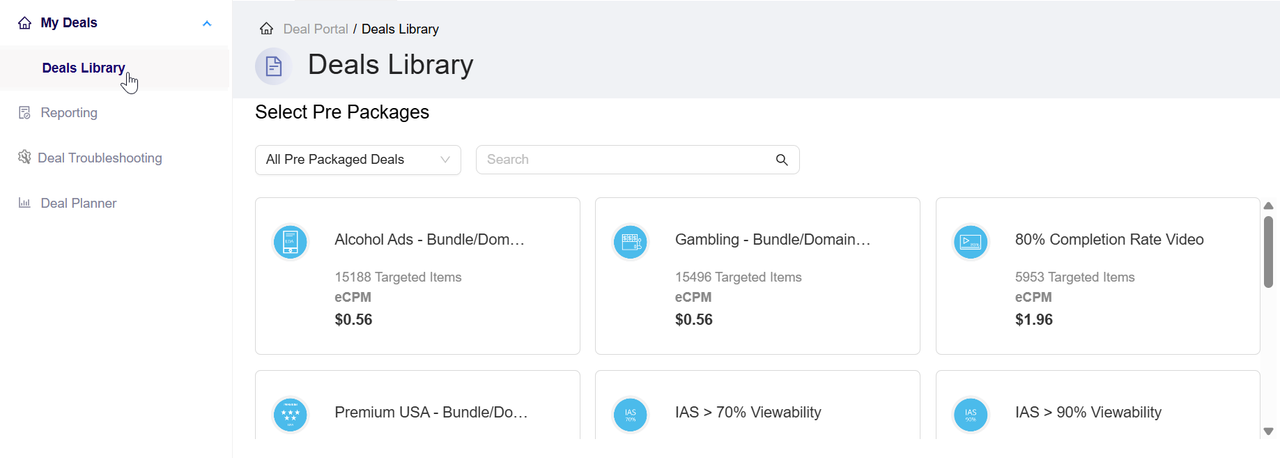
Task: Click the Deals Library document icon
Action: coord(274,66)
